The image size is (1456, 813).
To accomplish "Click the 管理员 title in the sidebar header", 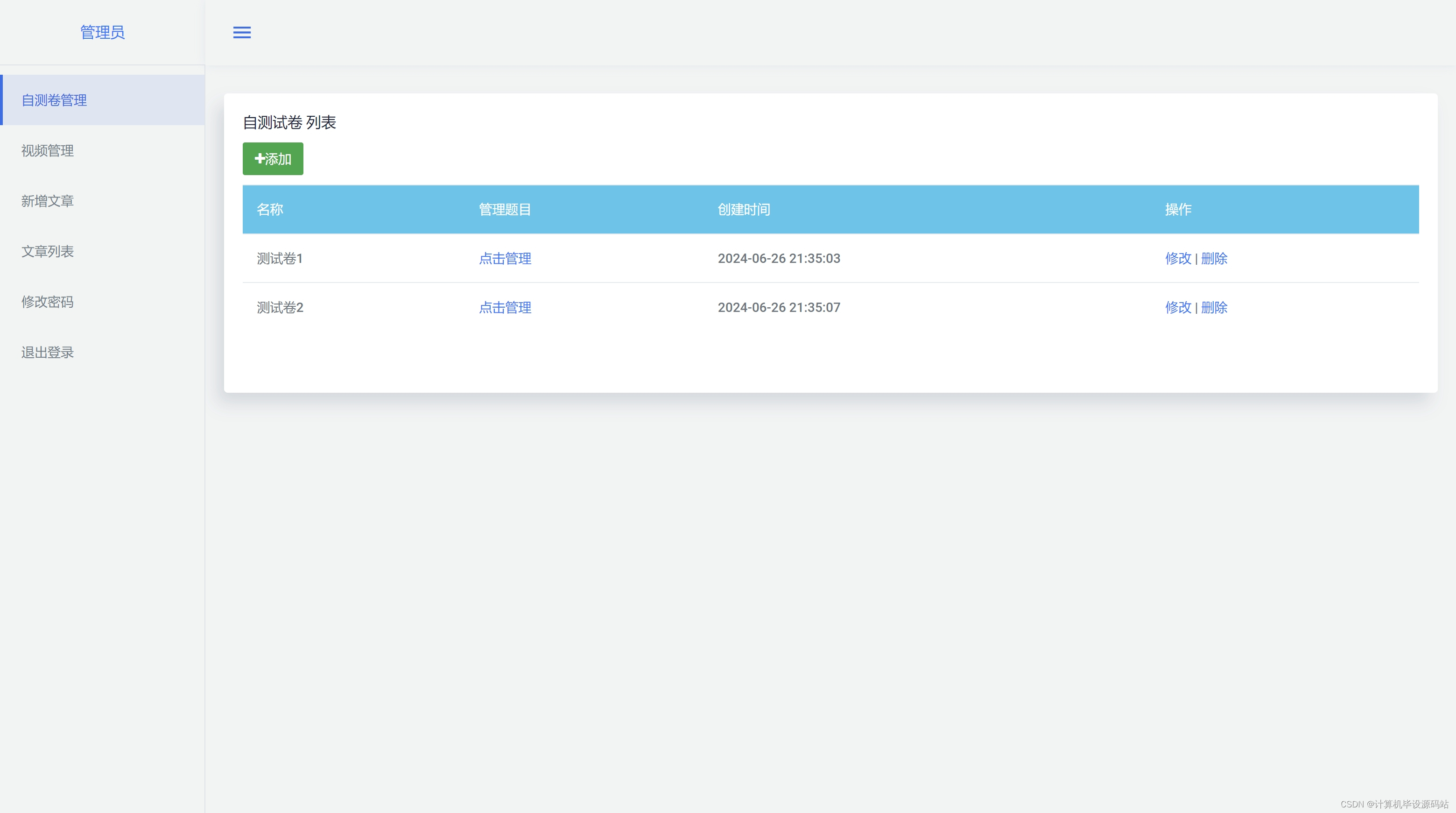I will click(x=102, y=32).
